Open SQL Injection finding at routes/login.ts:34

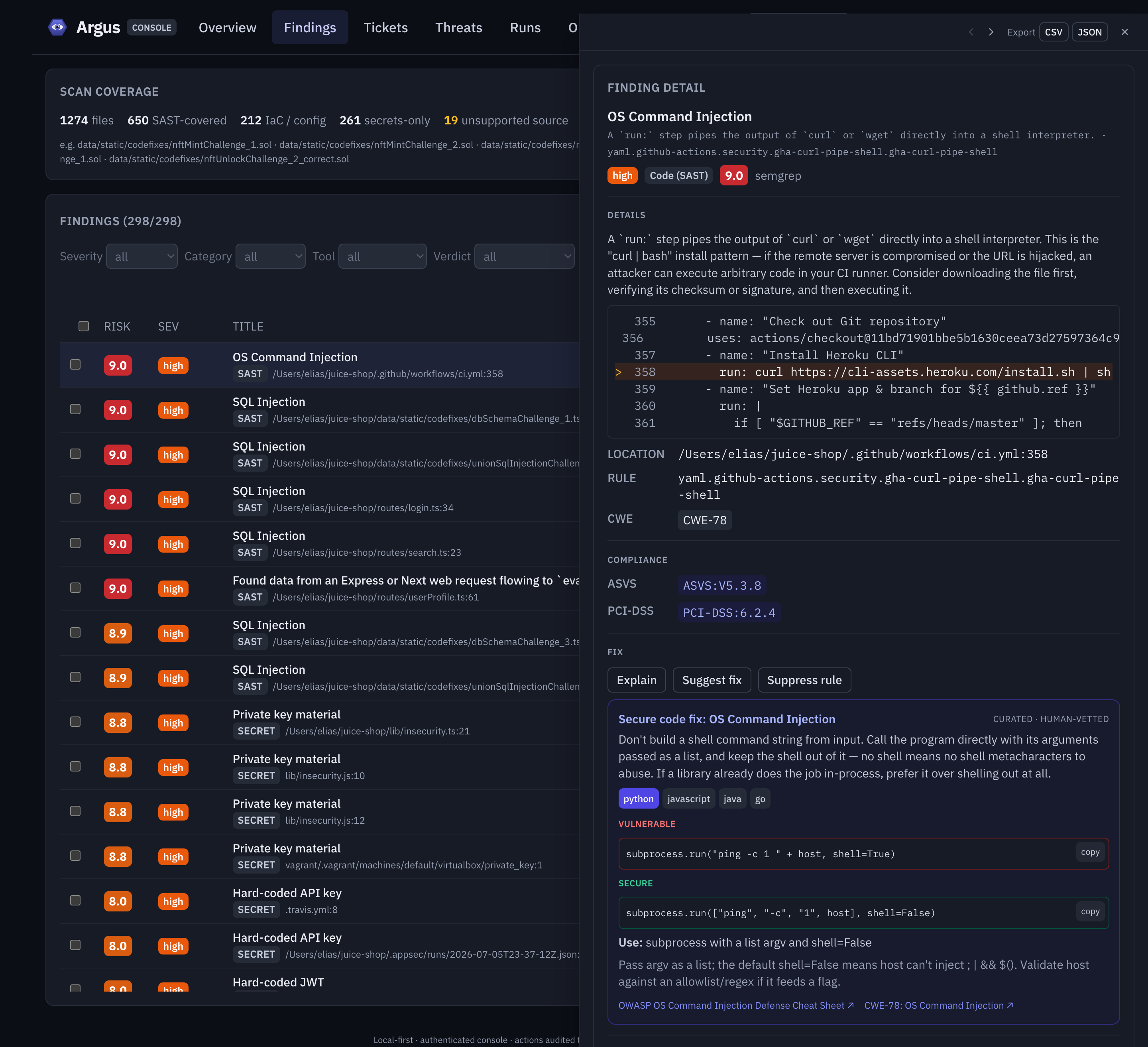(x=319, y=499)
